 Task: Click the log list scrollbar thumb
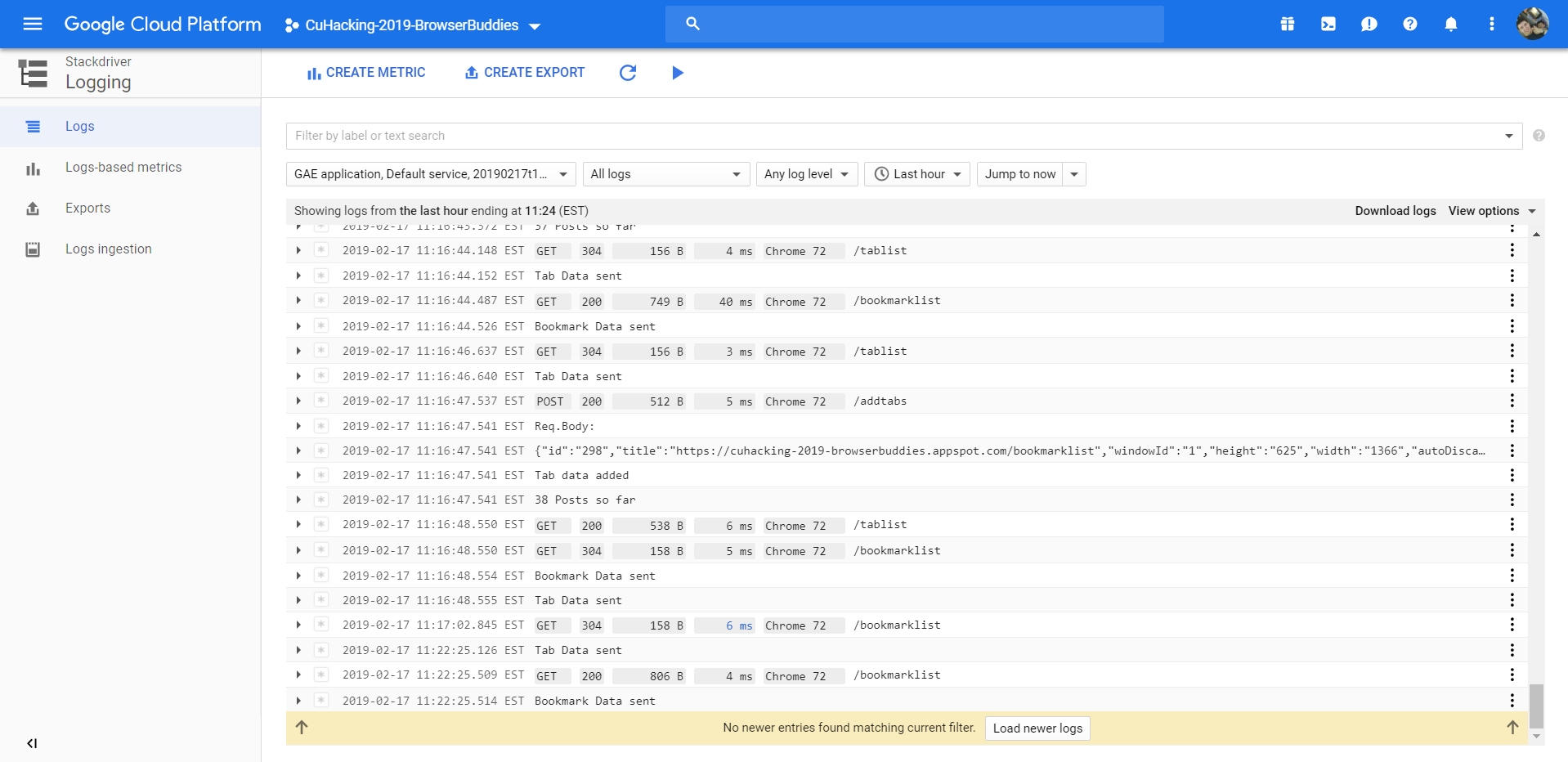click(1537, 706)
